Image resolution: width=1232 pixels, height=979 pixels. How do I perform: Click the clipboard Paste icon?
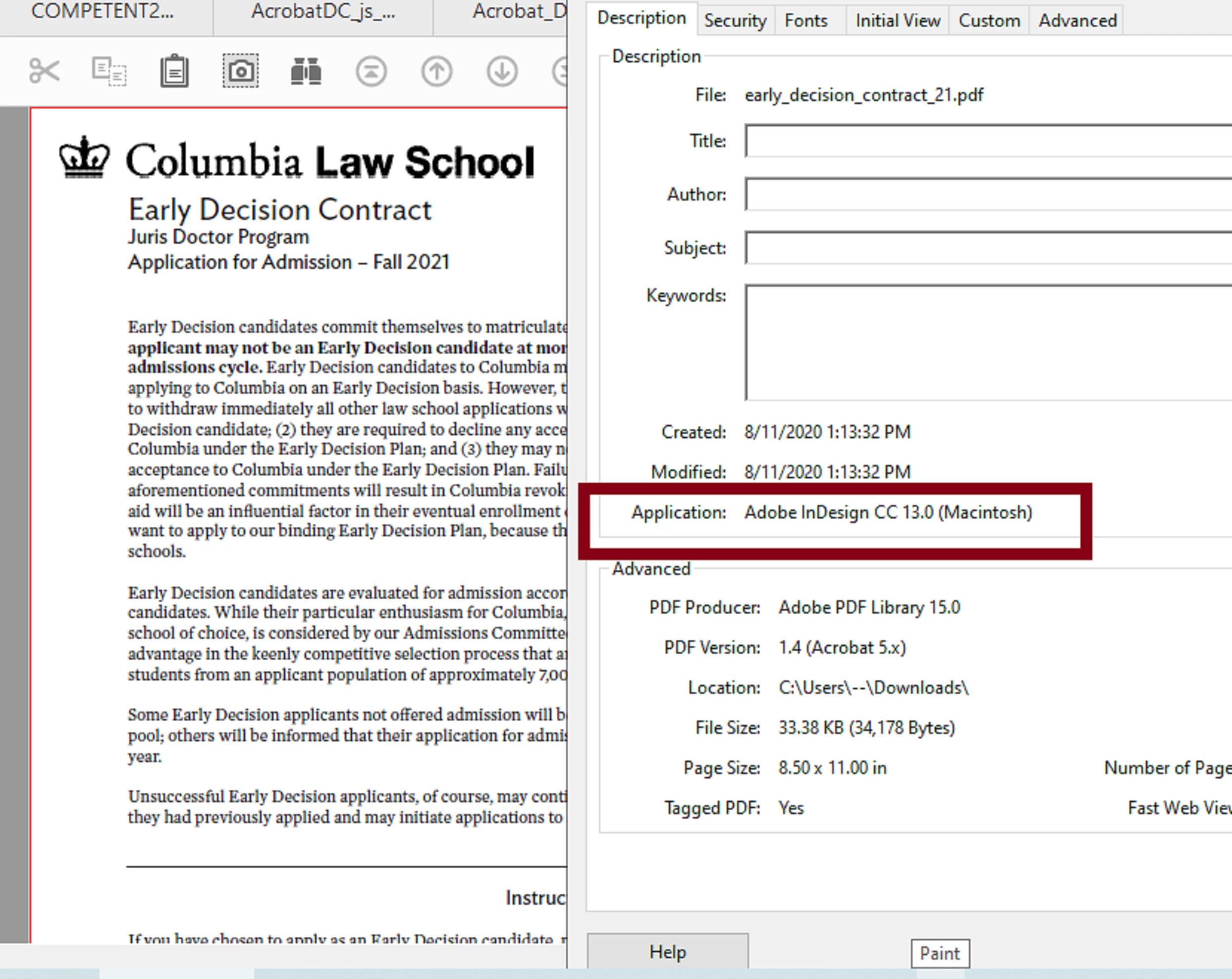click(x=174, y=71)
